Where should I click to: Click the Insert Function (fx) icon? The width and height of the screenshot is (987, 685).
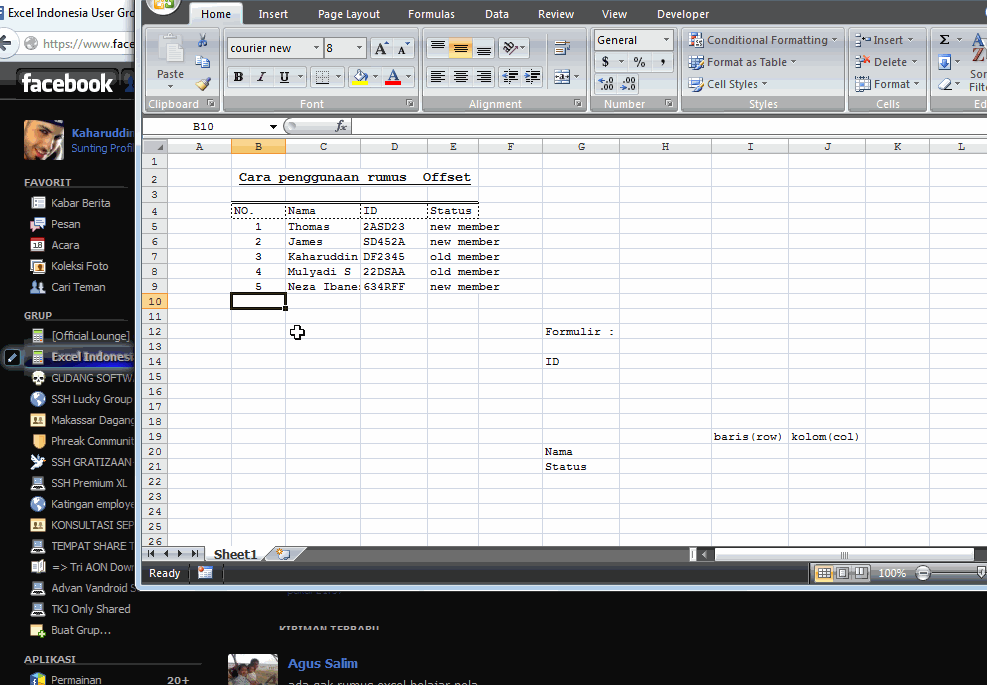tap(341, 126)
